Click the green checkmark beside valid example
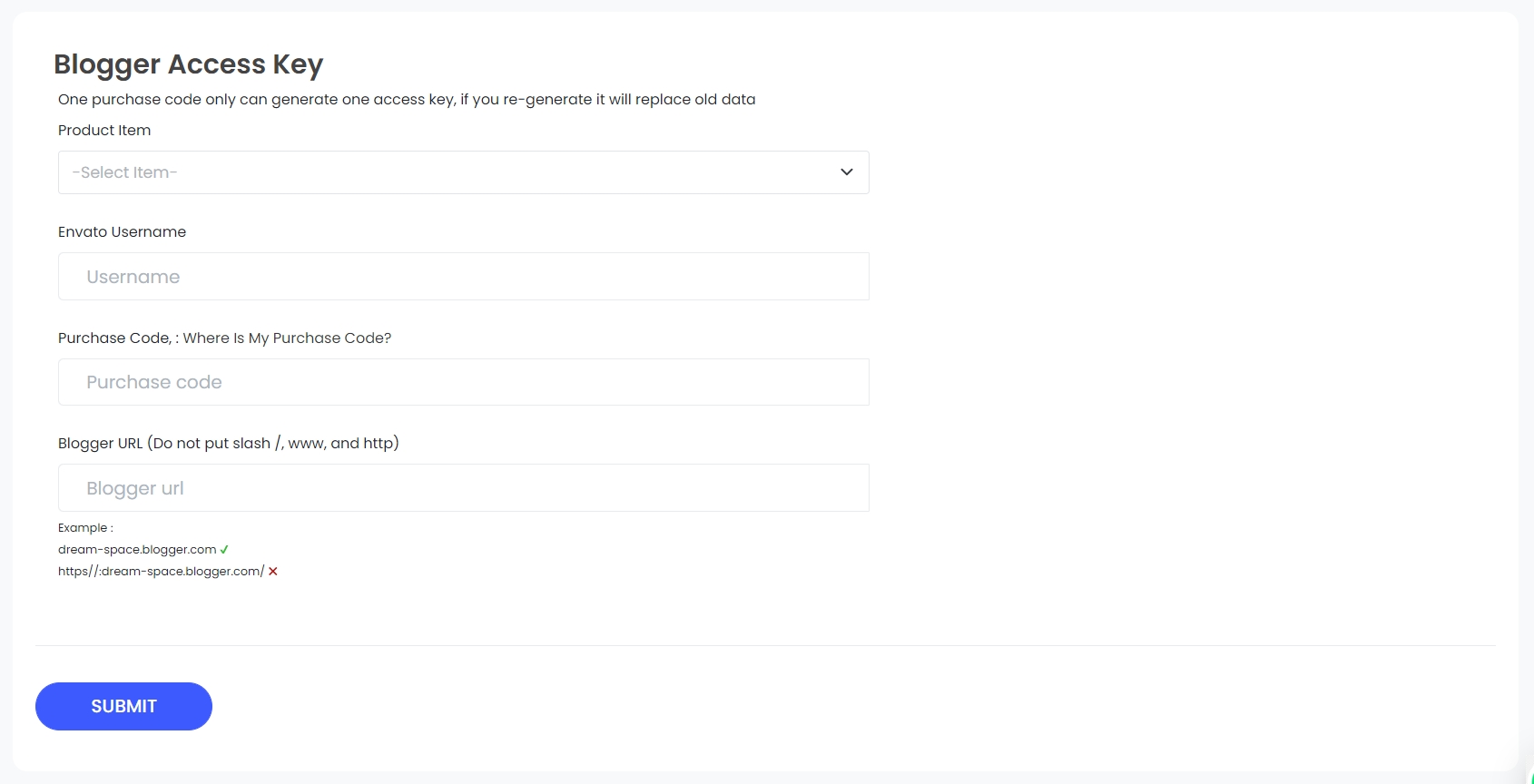The image size is (1534, 784). [x=224, y=550]
